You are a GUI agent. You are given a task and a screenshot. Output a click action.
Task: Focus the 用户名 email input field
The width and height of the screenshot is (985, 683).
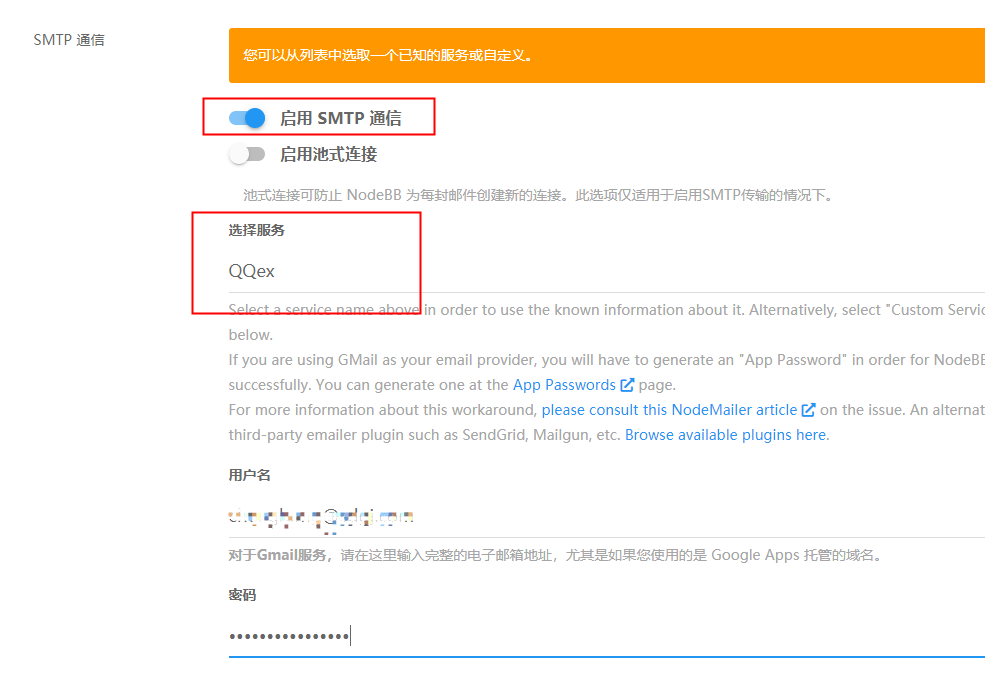[x=607, y=517]
